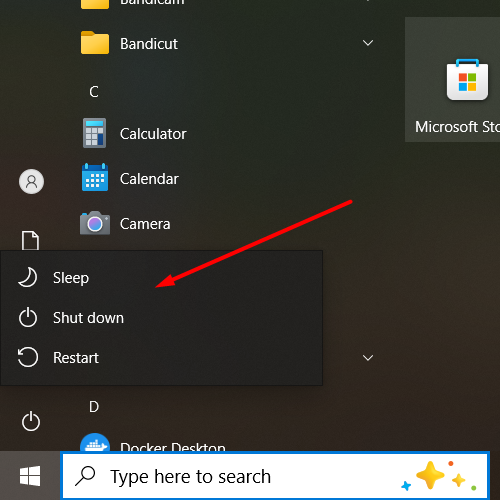Viewport: 500px width, 500px height.
Task: Expand the Bandicut folder chevron
Action: point(368,43)
